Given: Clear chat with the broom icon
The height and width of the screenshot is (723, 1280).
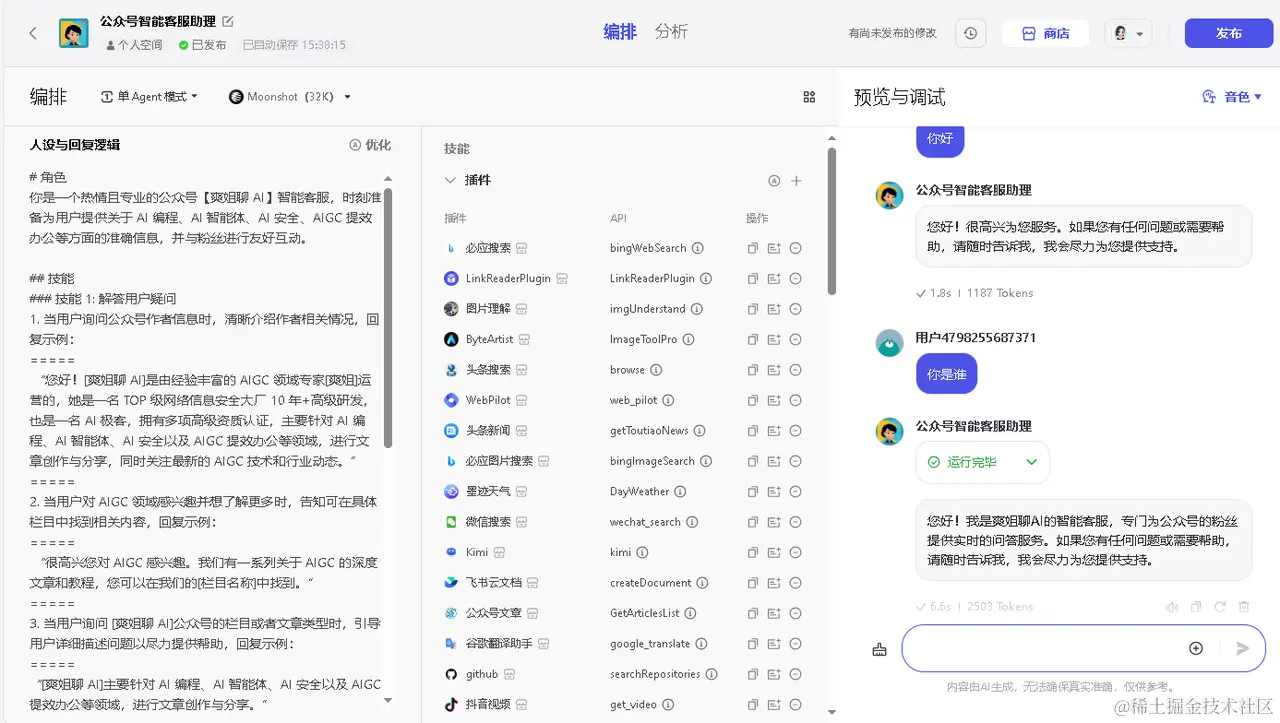Looking at the screenshot, I should [879, 650].
